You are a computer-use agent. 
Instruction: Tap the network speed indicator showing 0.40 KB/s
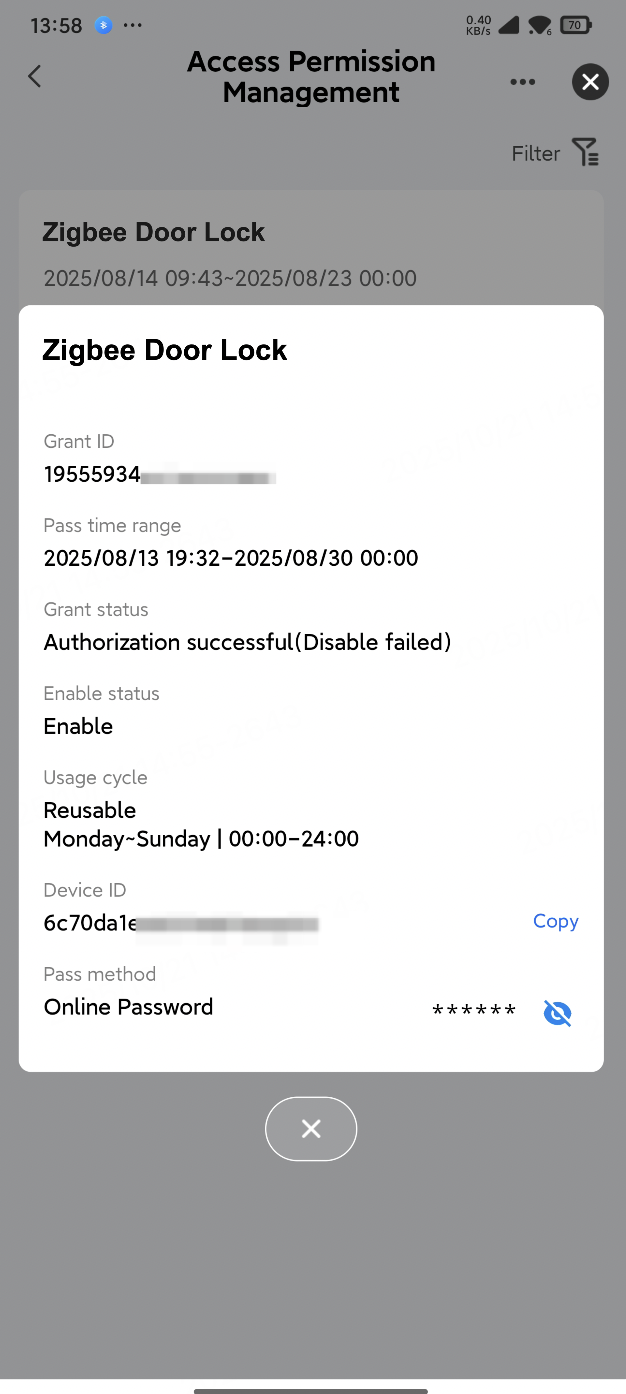pos(478,24)
